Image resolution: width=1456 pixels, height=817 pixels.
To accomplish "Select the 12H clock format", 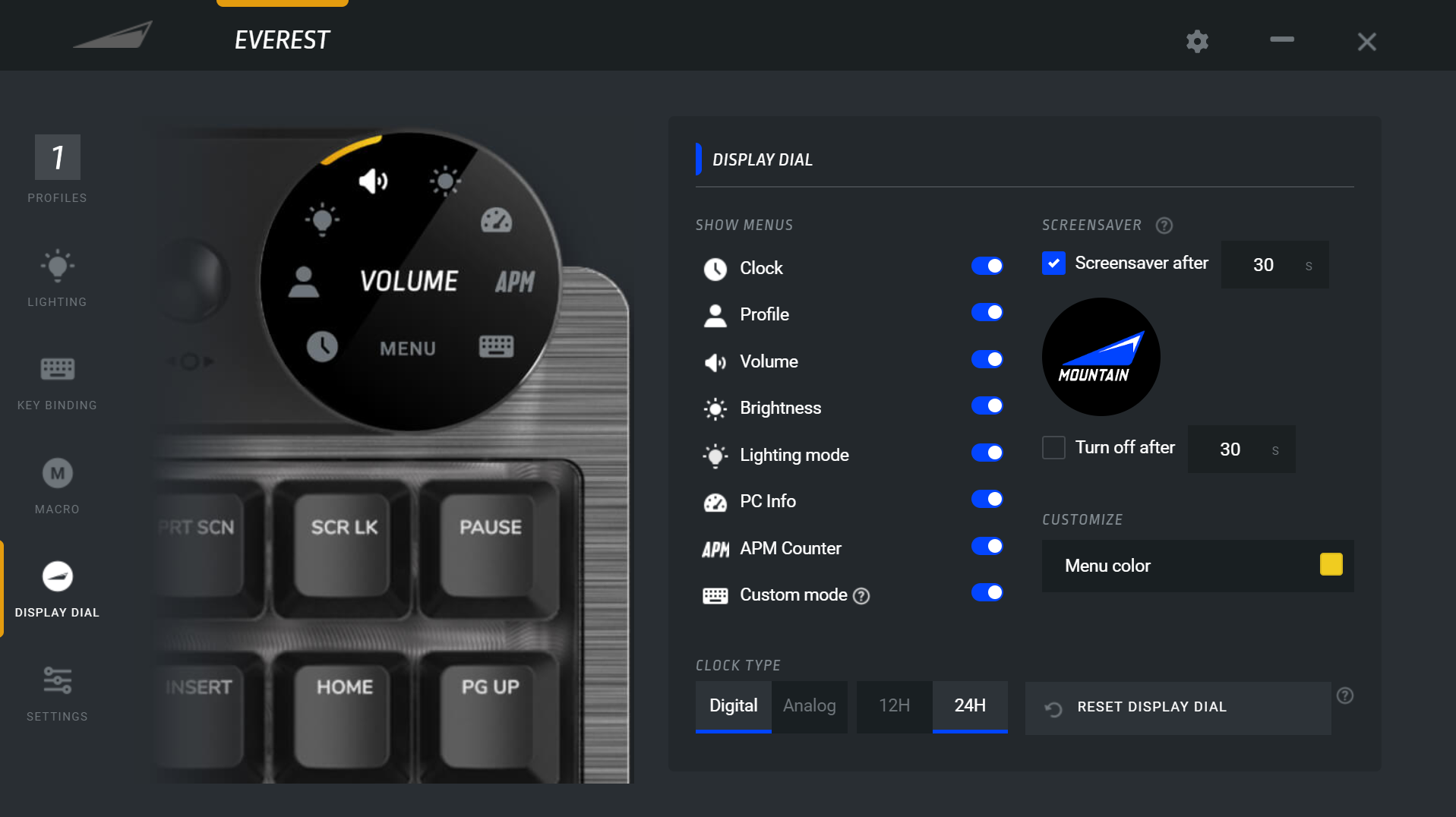I will pos(894,706).
